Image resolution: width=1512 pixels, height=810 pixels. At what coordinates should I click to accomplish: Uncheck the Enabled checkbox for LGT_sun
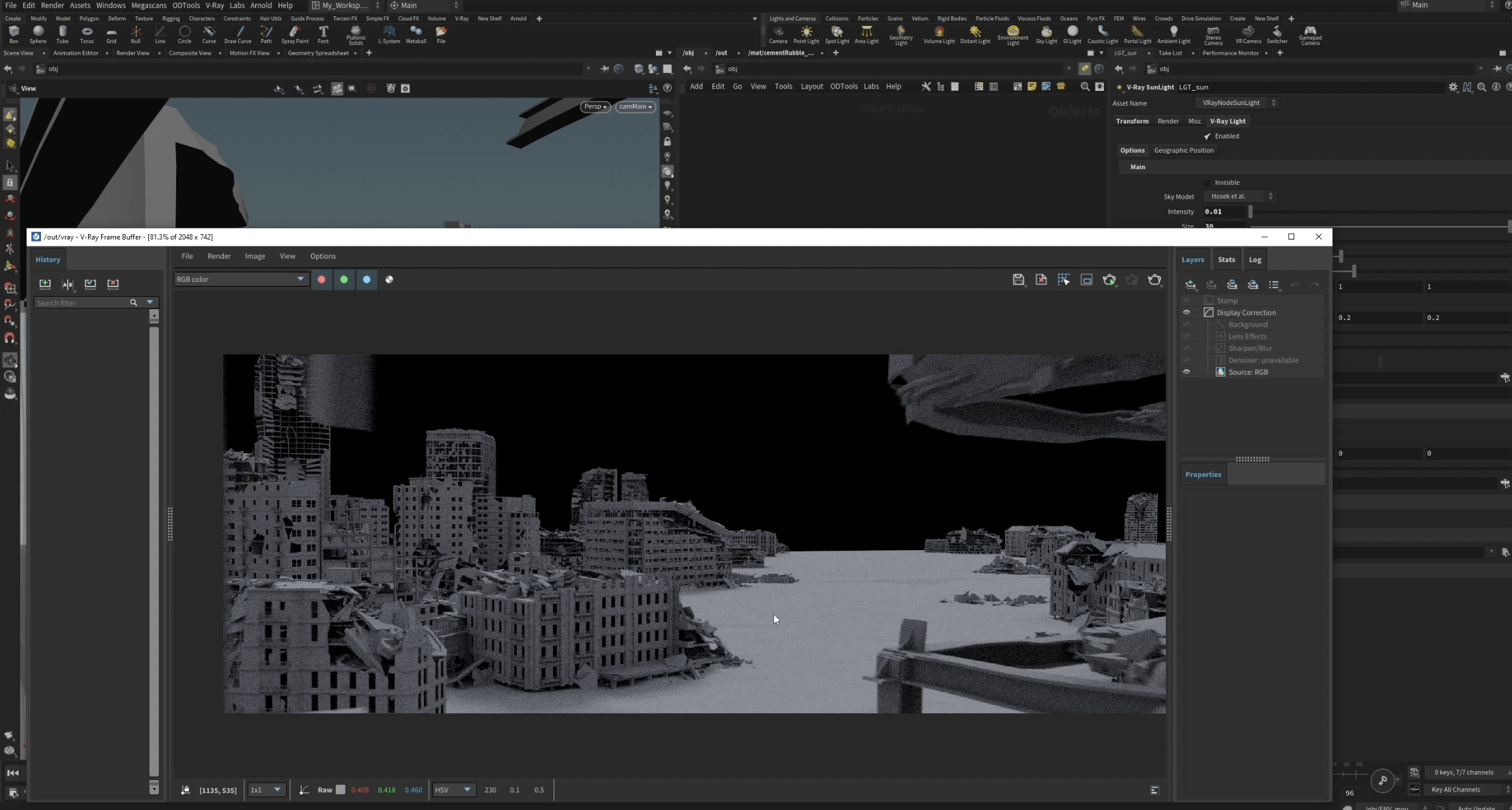pos(1208,136)
